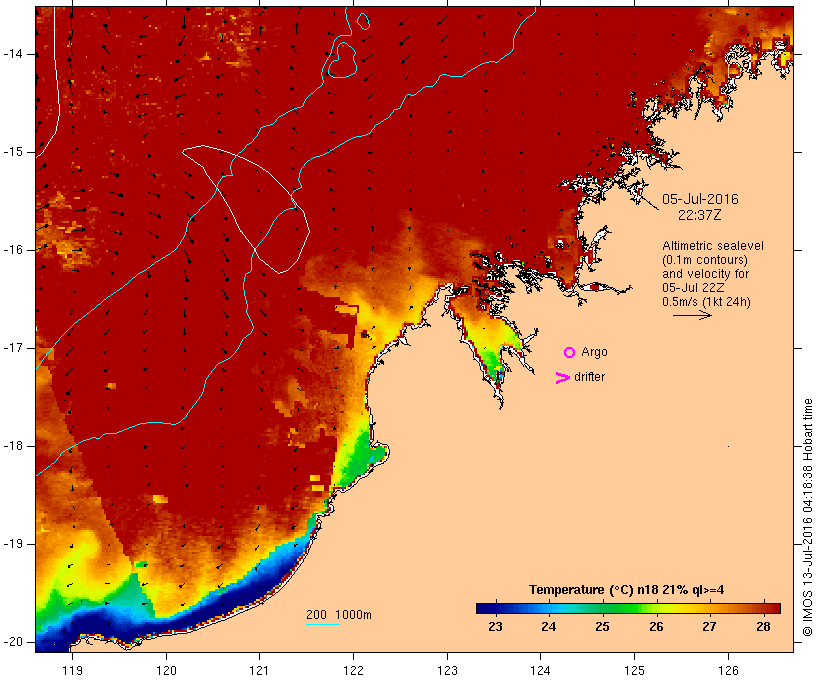Click the latitude label '-18'
Viewport: 820px width, 680px height.
coord(13,446)
